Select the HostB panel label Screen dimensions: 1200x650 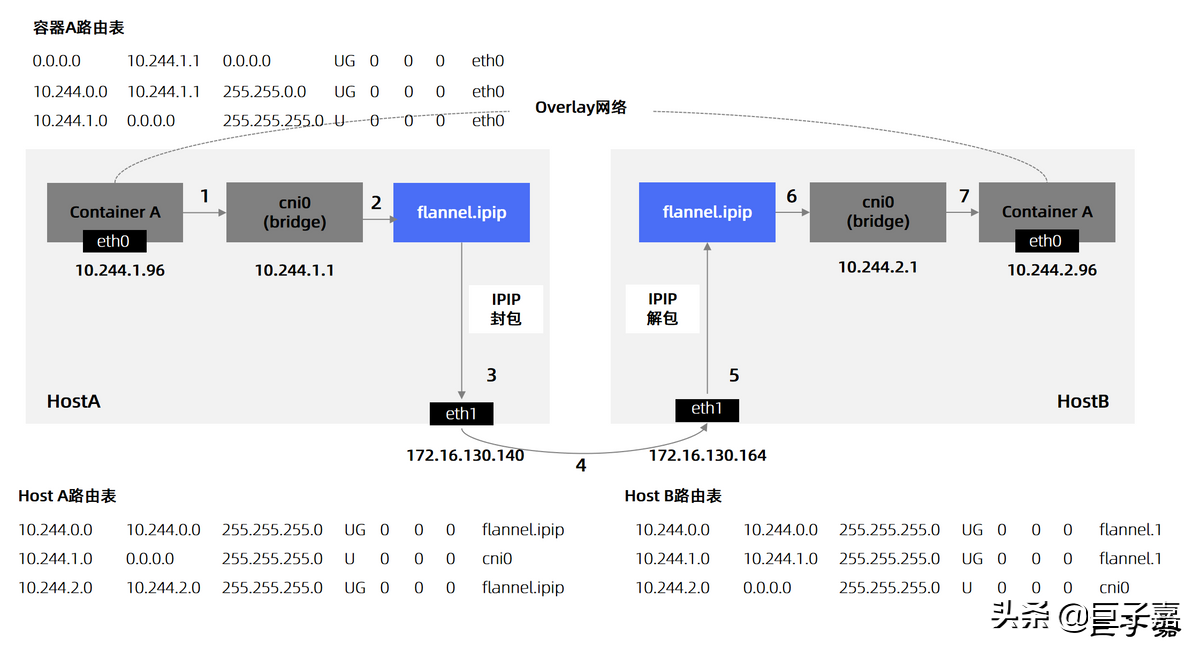(x=1083, y=400)
